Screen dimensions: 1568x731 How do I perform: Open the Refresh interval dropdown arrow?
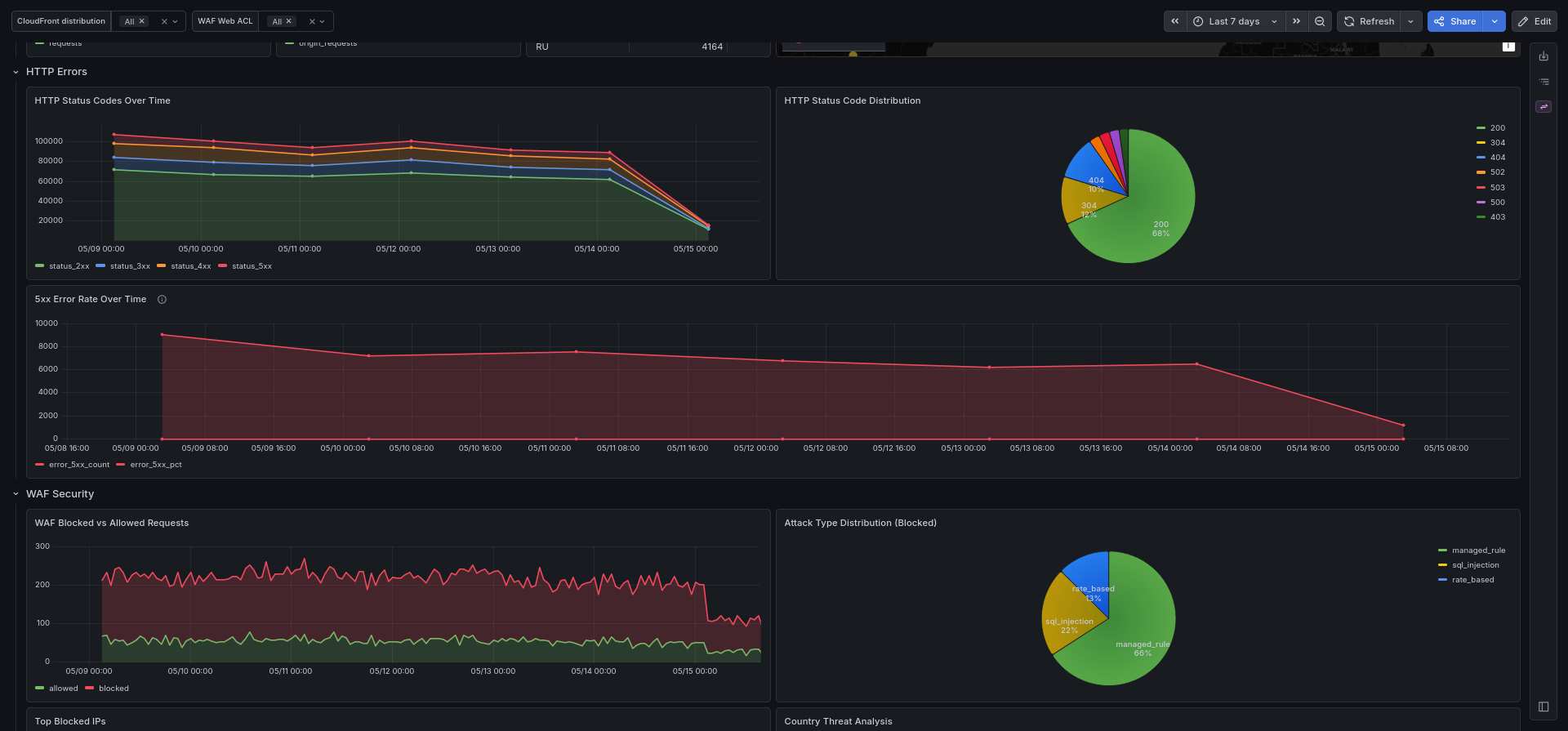pyautogui.click(x=1411, y=21)
